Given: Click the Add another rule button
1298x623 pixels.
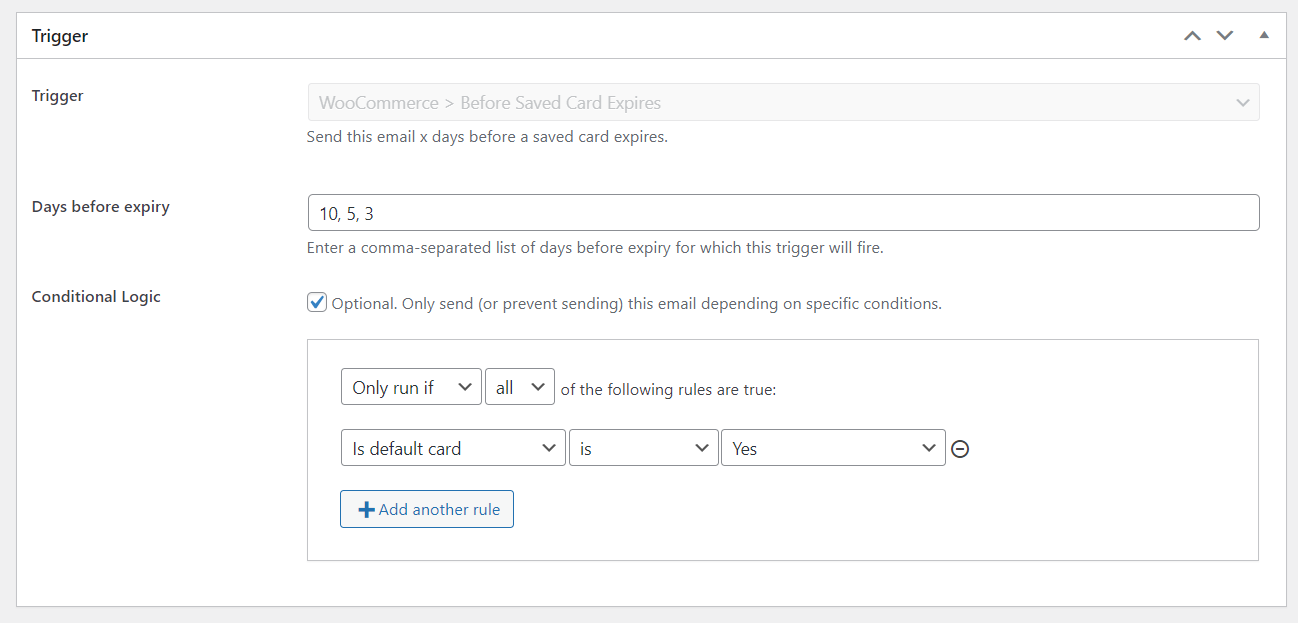Looking at the screenshot, I should coord(427,509).
